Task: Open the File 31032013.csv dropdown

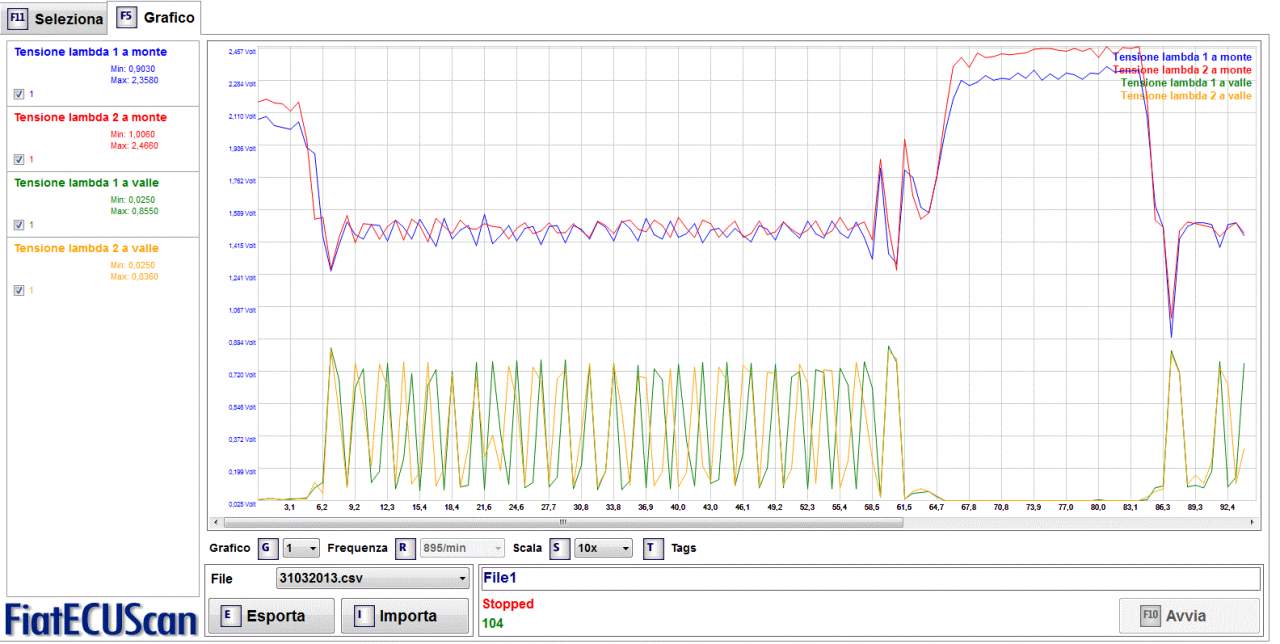Action: [372, 578]
